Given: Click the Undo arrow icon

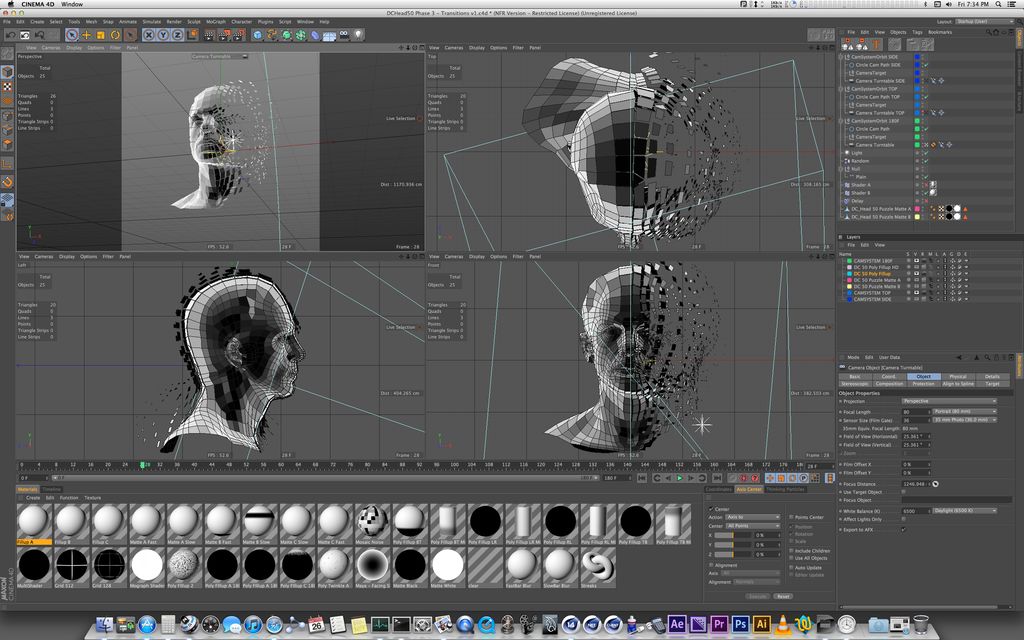Looking at the screenshot, I should coord(11,35).
